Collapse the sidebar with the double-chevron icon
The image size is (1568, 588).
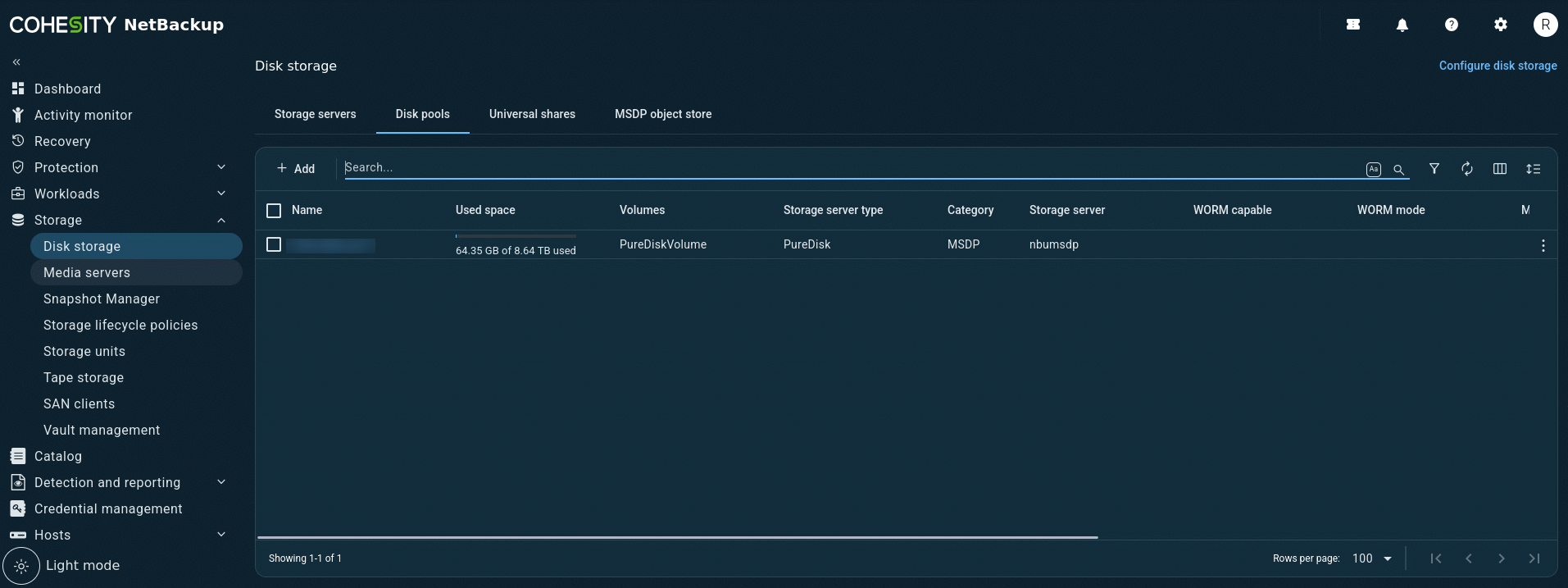point(16,62)
